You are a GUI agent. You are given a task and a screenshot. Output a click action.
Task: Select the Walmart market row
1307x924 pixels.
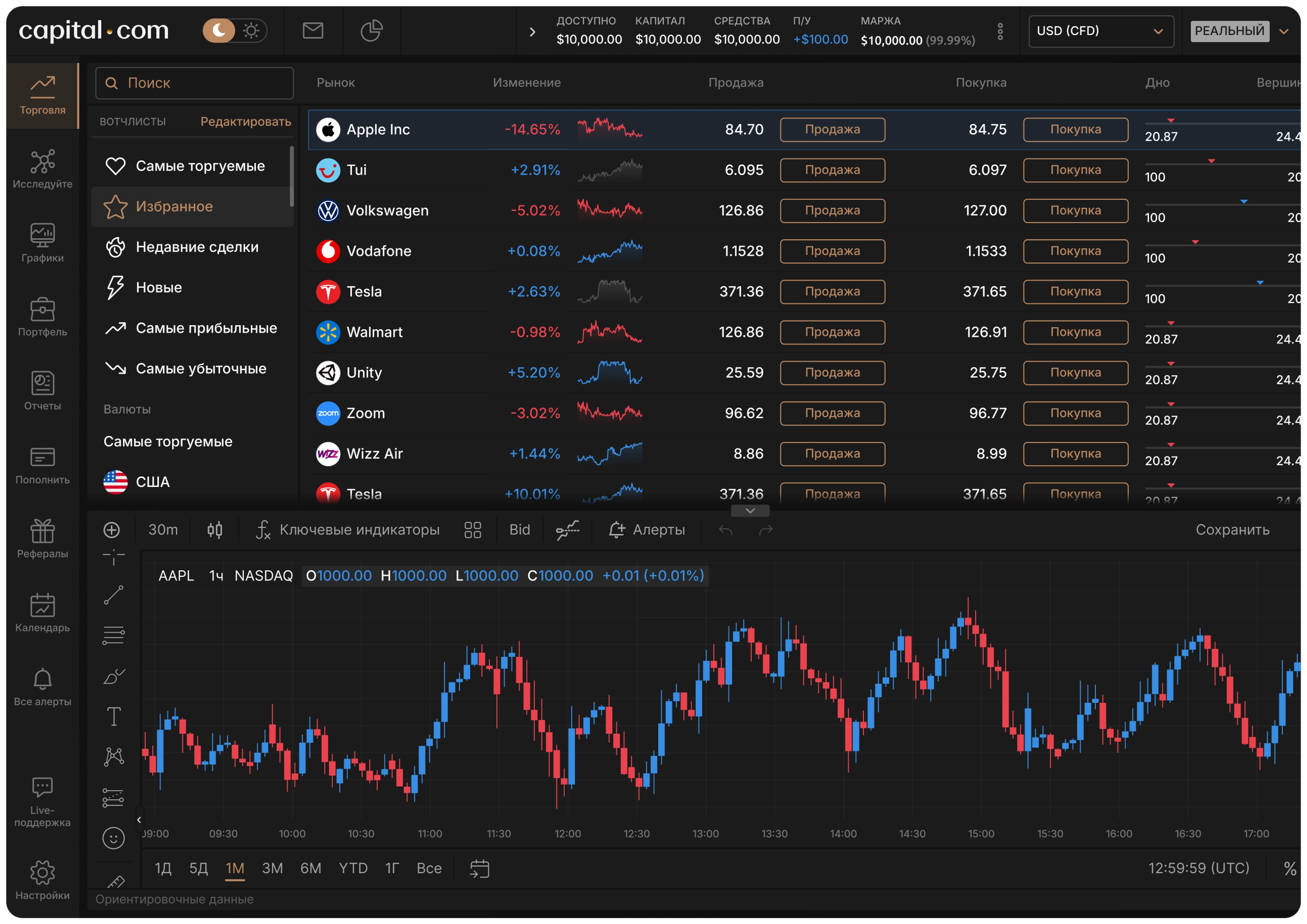click(x=804, y=333)
